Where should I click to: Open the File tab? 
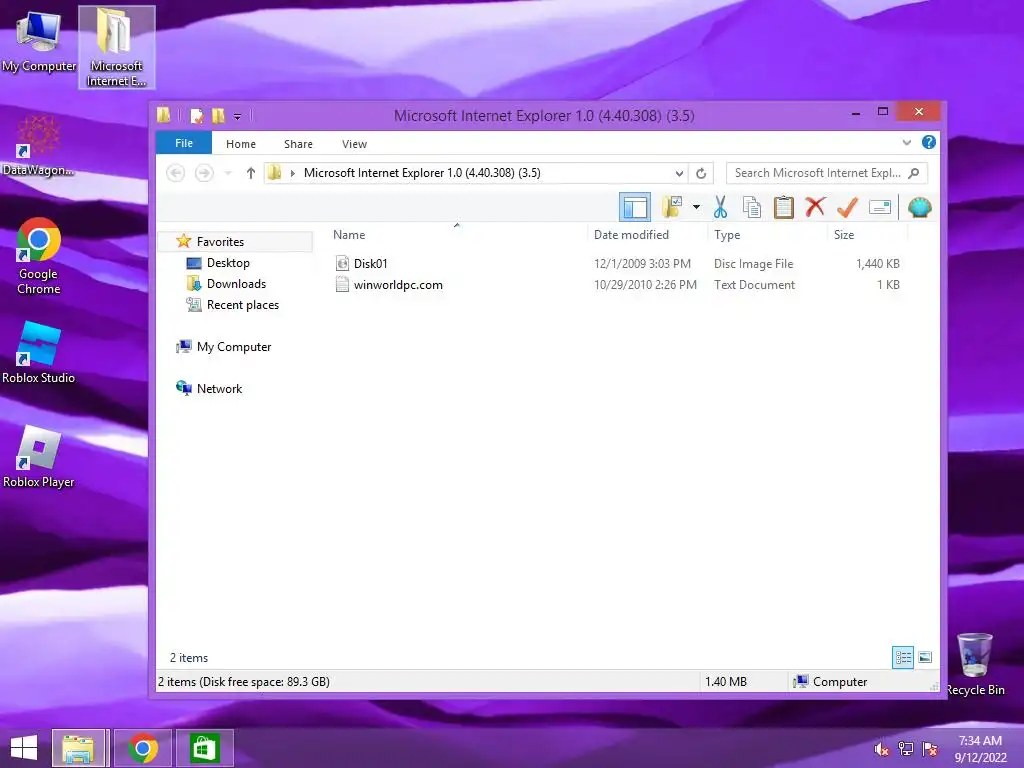click(x=184, y=143)
